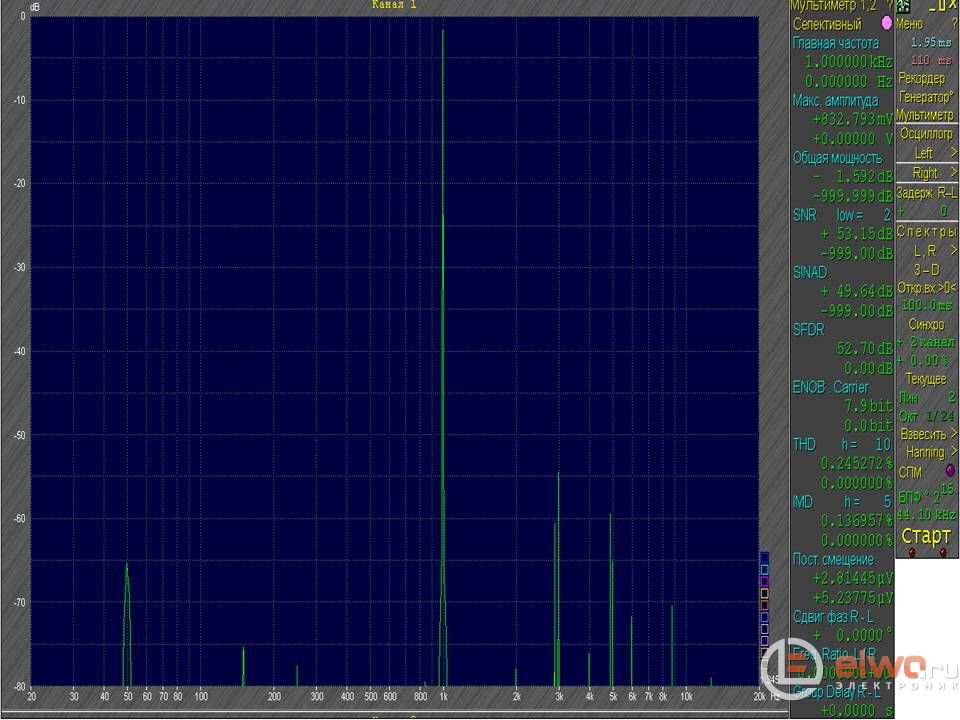
Task: Expand the Взвесить weighting options
Action: tap(927, 433)
